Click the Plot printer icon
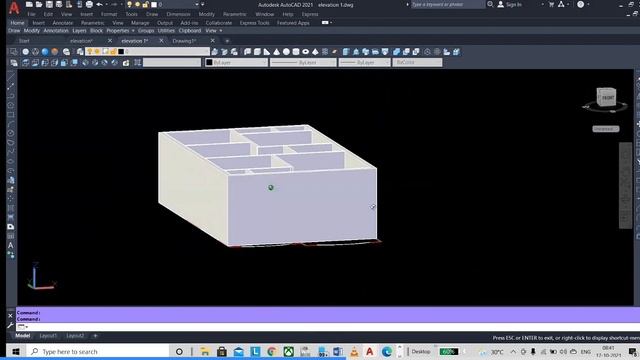Screen dimensions: 640x360 (x=89, y=4)
